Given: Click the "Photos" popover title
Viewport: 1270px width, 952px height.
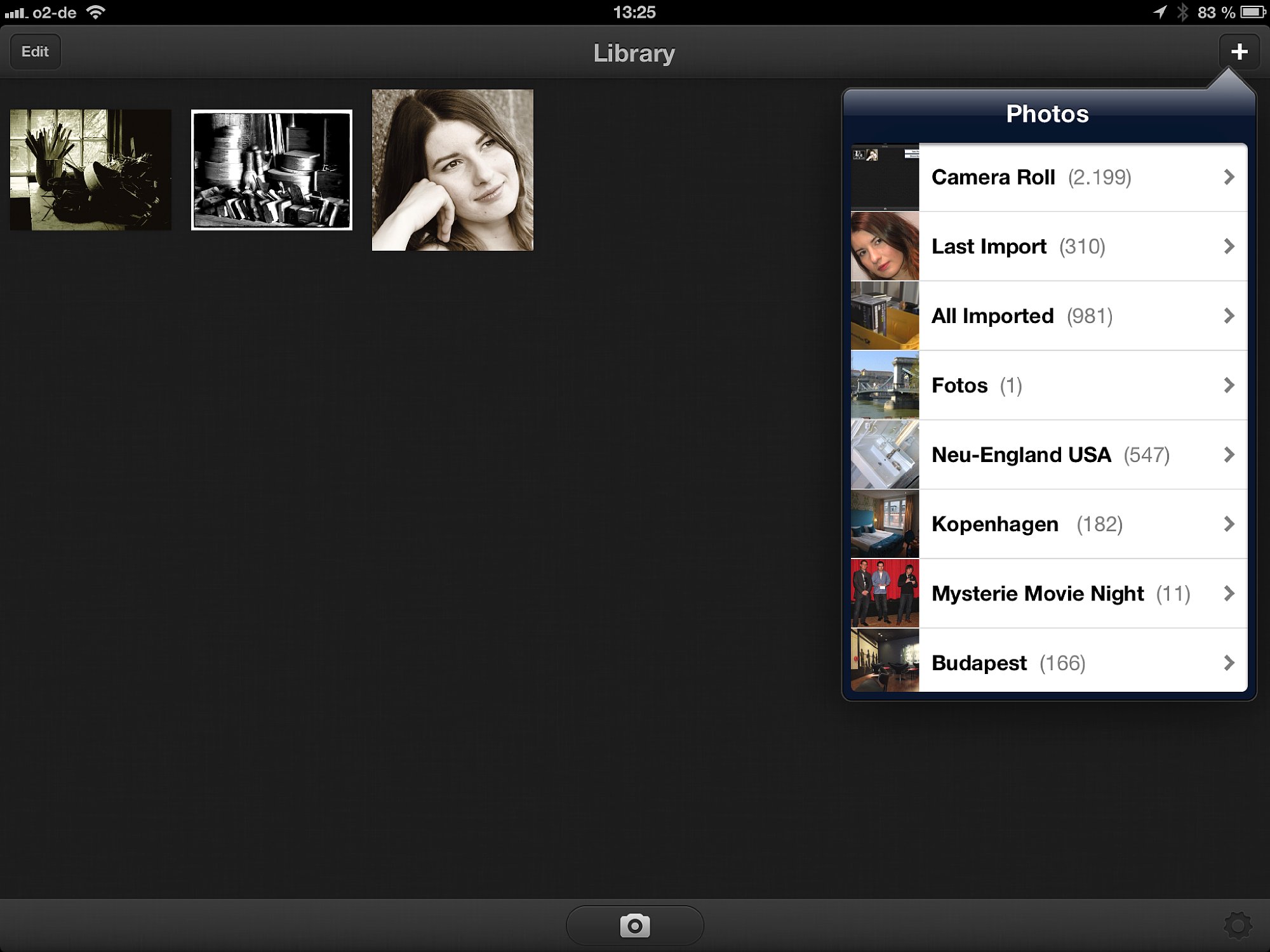Looking at the screenshot, I should click(1048, 114).
